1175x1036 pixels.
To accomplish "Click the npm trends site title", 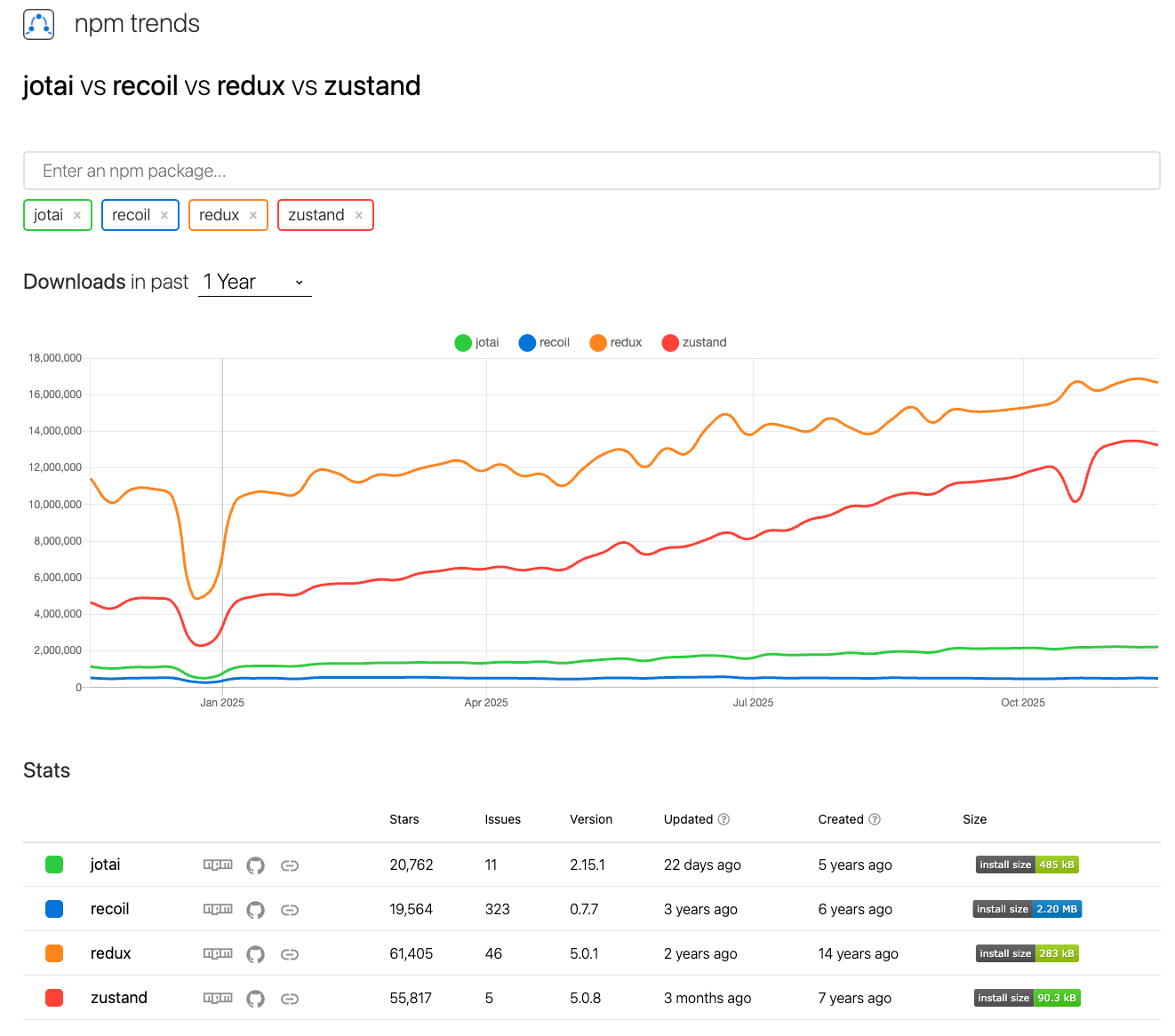I will point(137,24).
